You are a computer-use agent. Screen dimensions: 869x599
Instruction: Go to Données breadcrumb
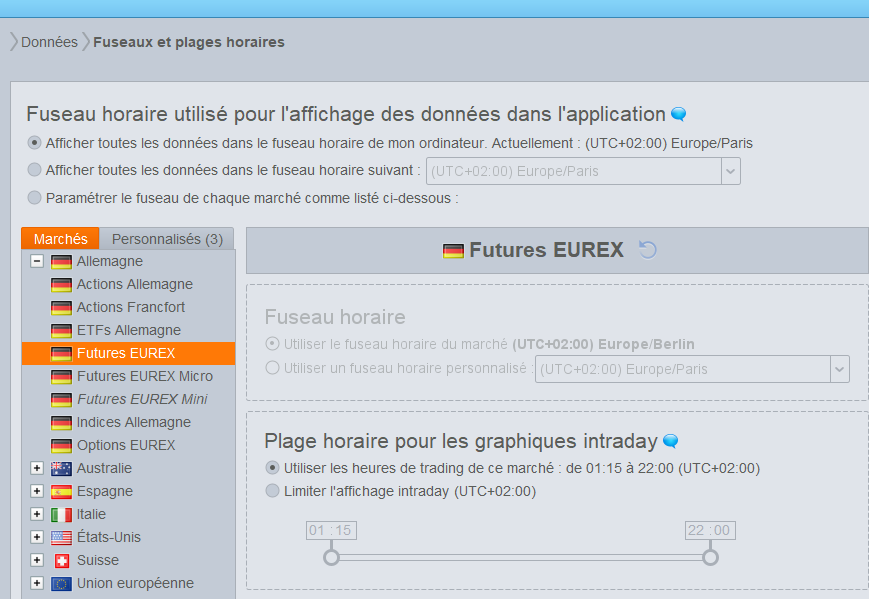[x=49, y=42]
